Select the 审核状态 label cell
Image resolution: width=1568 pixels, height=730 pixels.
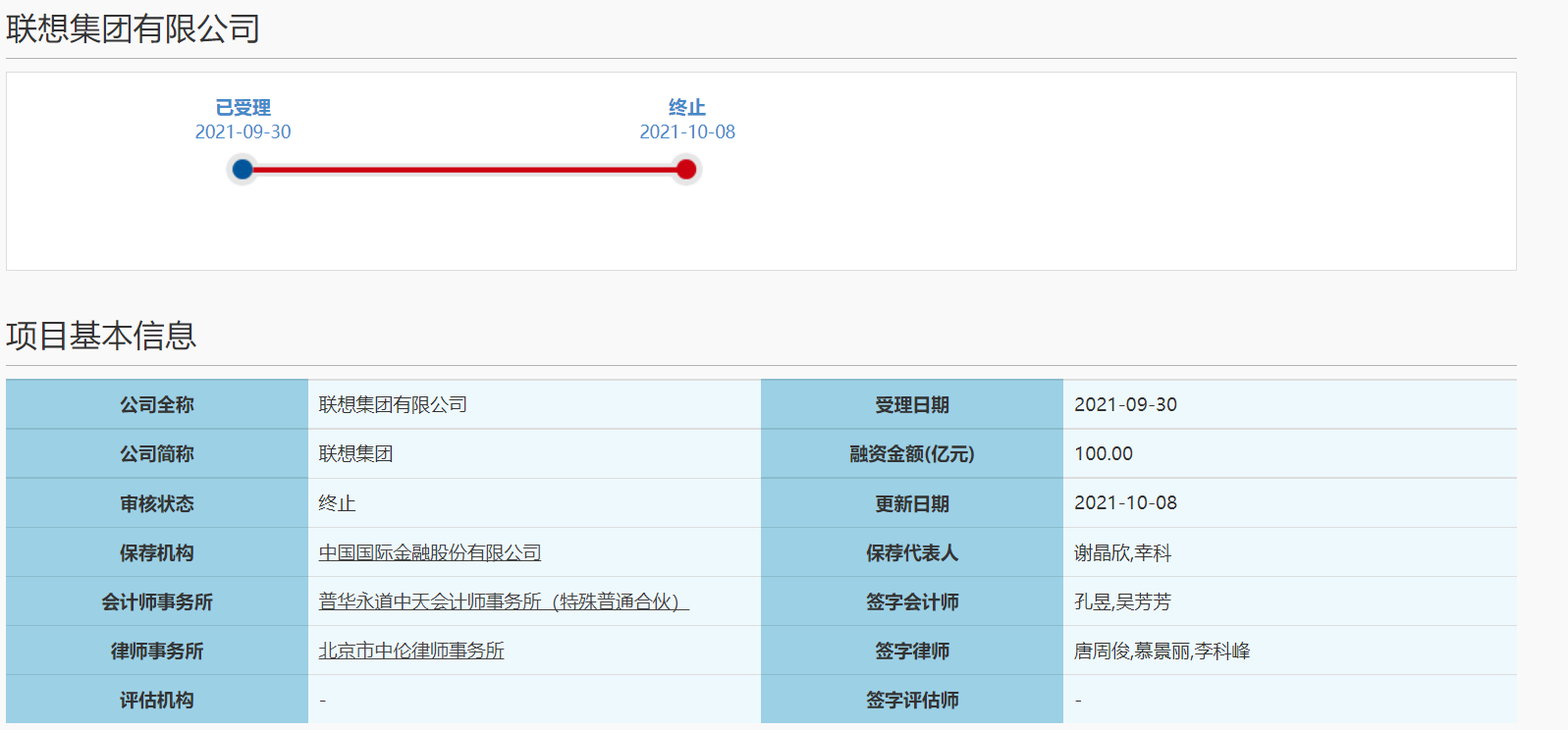click(x=157, y=503)
